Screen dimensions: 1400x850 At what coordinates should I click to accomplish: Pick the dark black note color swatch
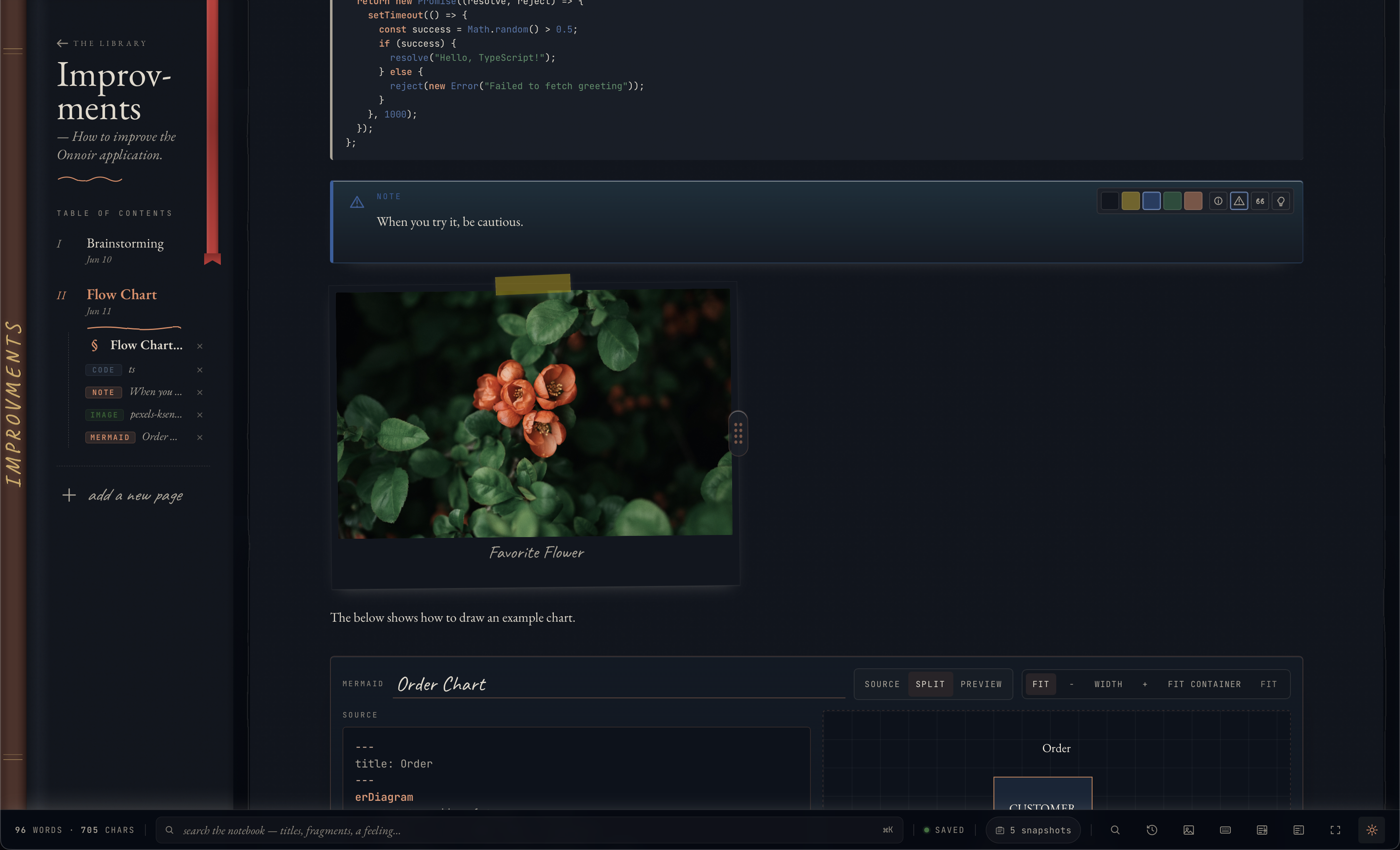click(x=1110, y=201)
